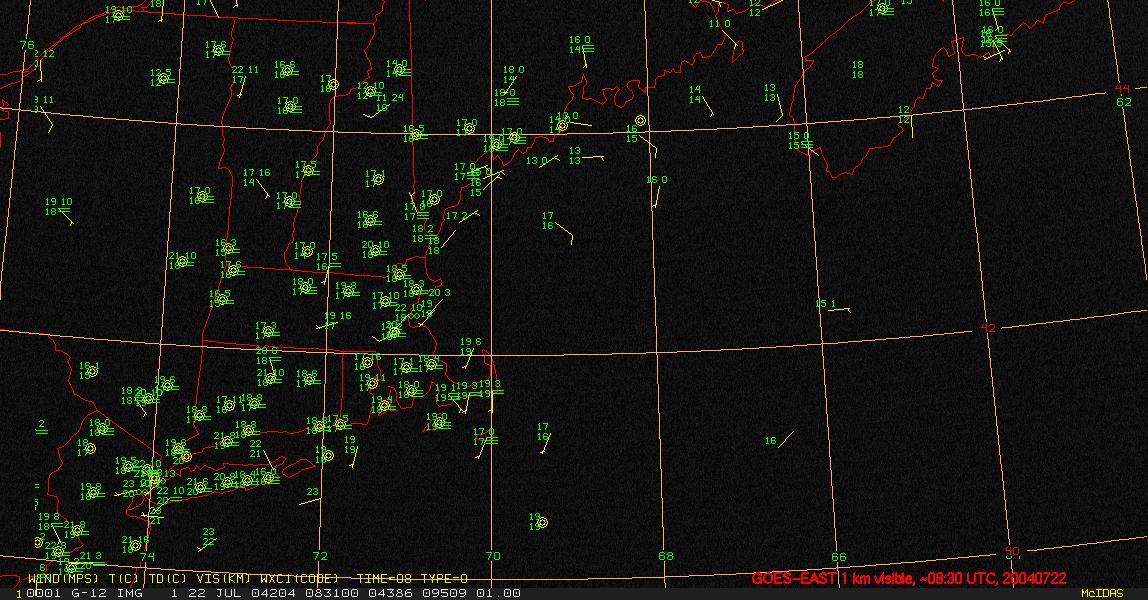Click the station plot reading 22 11
This screenshot has height=600, width=1148.
245,70
